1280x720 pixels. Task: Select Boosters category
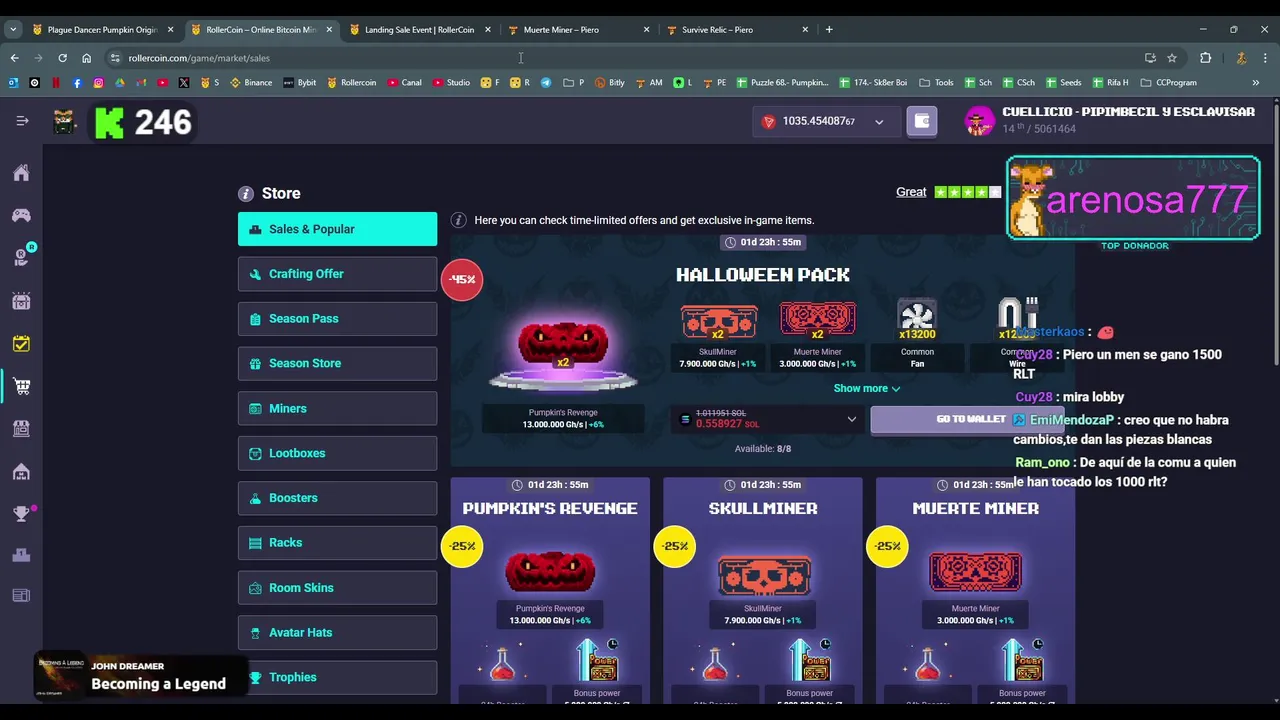337,498
